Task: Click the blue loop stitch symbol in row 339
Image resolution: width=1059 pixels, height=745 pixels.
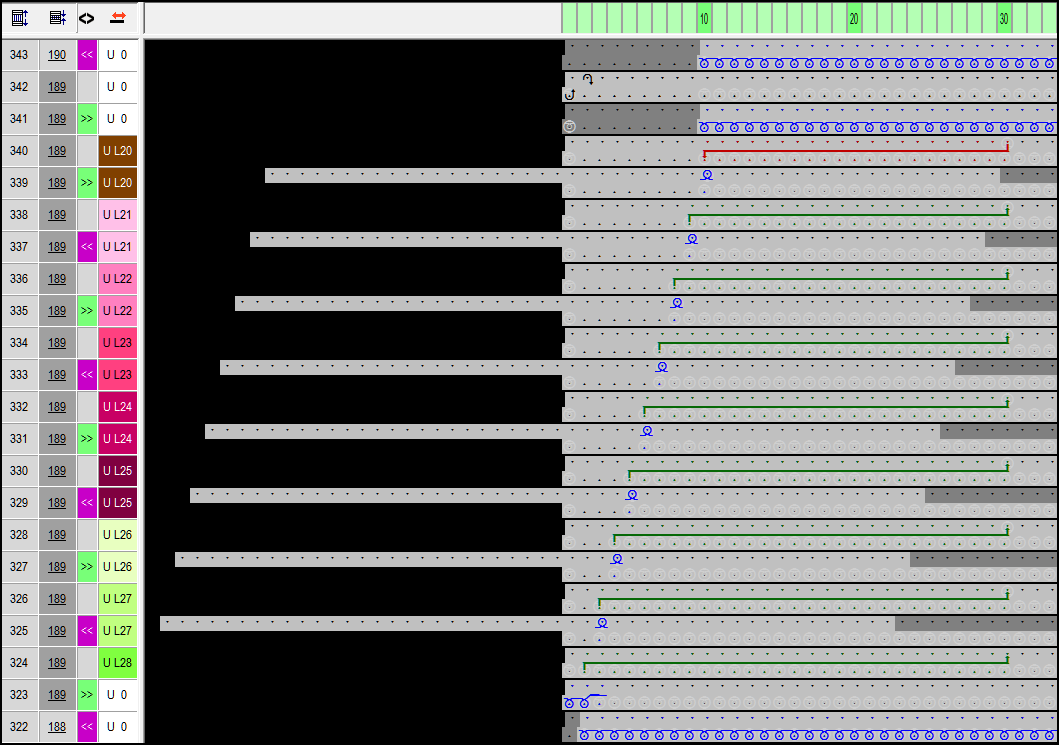Action: (707, 175)
